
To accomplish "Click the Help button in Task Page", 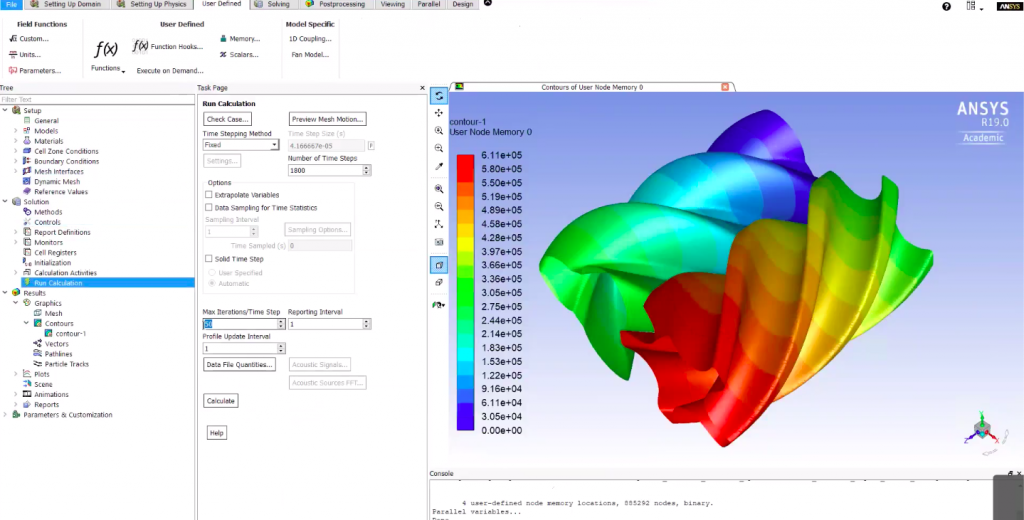I will 217,432.
